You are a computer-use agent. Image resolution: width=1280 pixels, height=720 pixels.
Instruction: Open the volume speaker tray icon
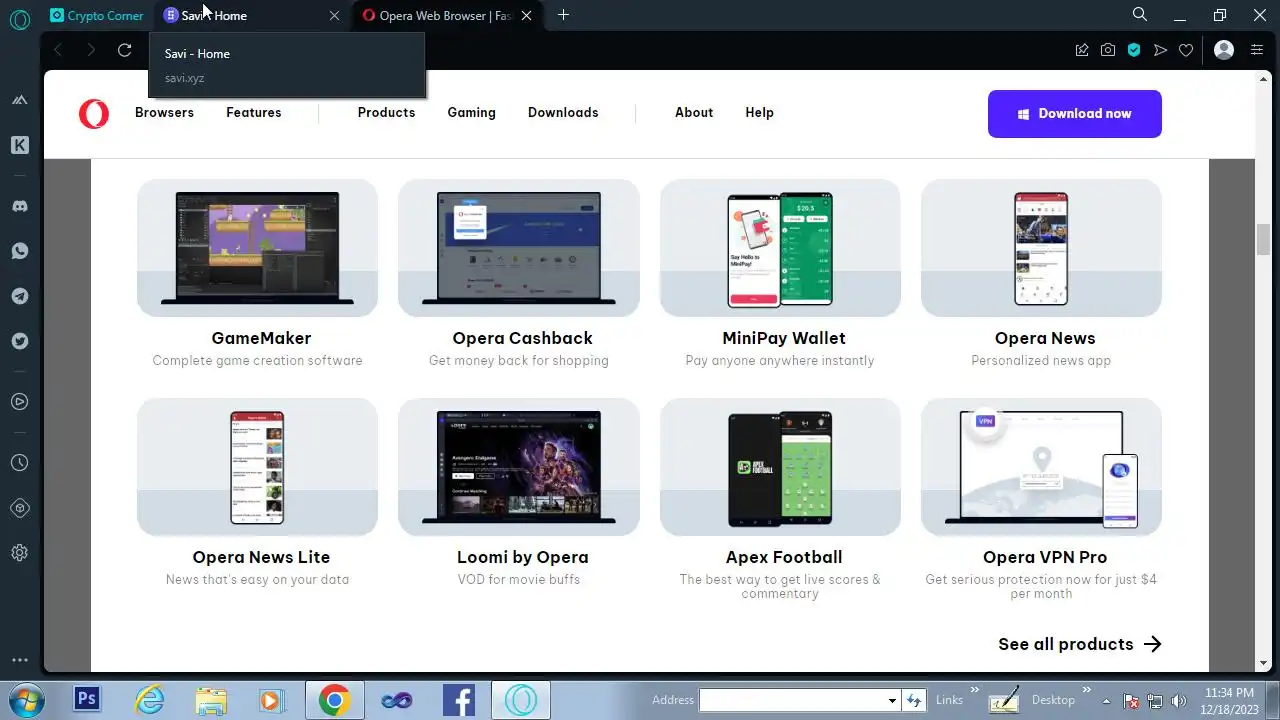pos(1179,701)
